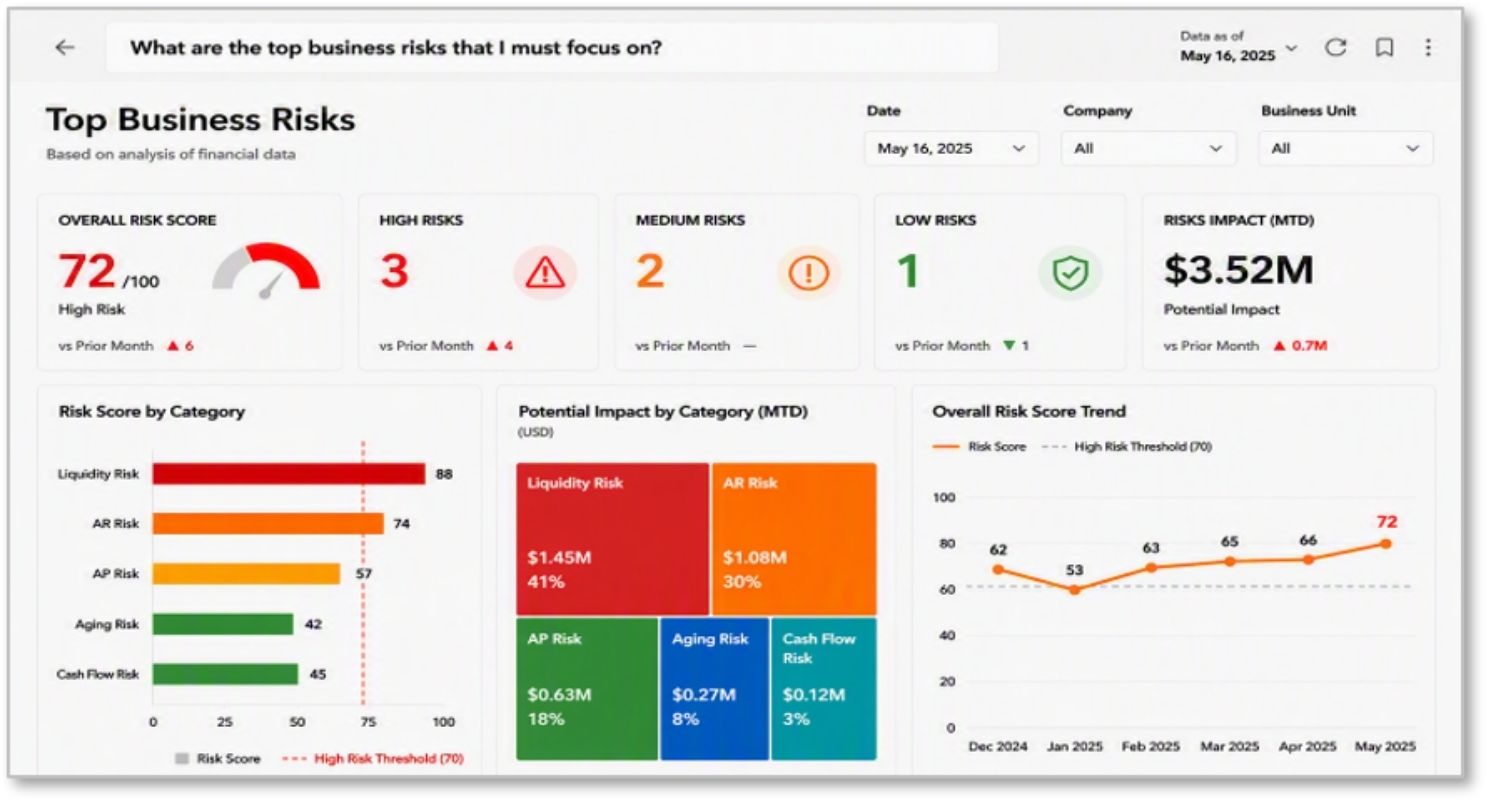Click the AP Risk yellow bar
This screenshot has width=1487, height=800.
(246, 573)
